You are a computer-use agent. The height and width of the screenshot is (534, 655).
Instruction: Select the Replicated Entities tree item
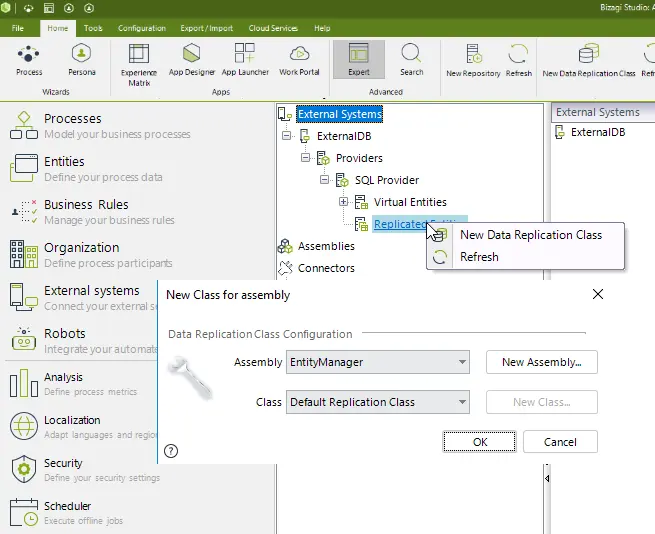tap(420, 224)
